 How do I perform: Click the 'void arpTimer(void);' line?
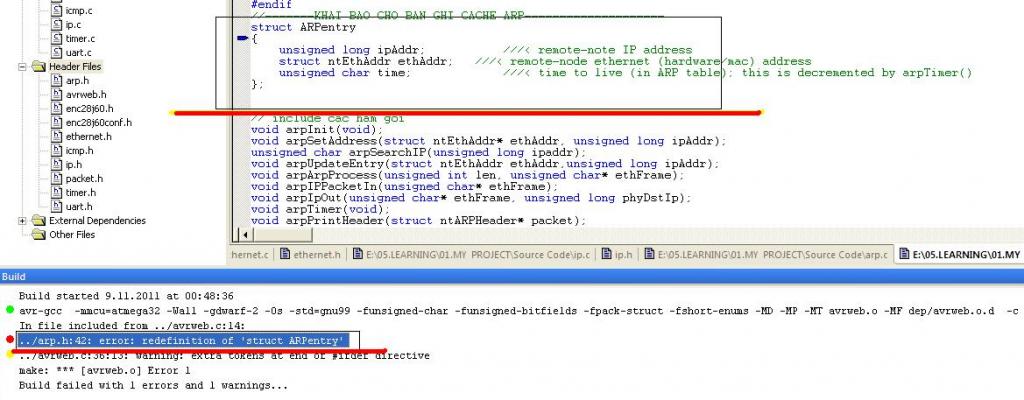pyautogui.click(x=321, y=209)
